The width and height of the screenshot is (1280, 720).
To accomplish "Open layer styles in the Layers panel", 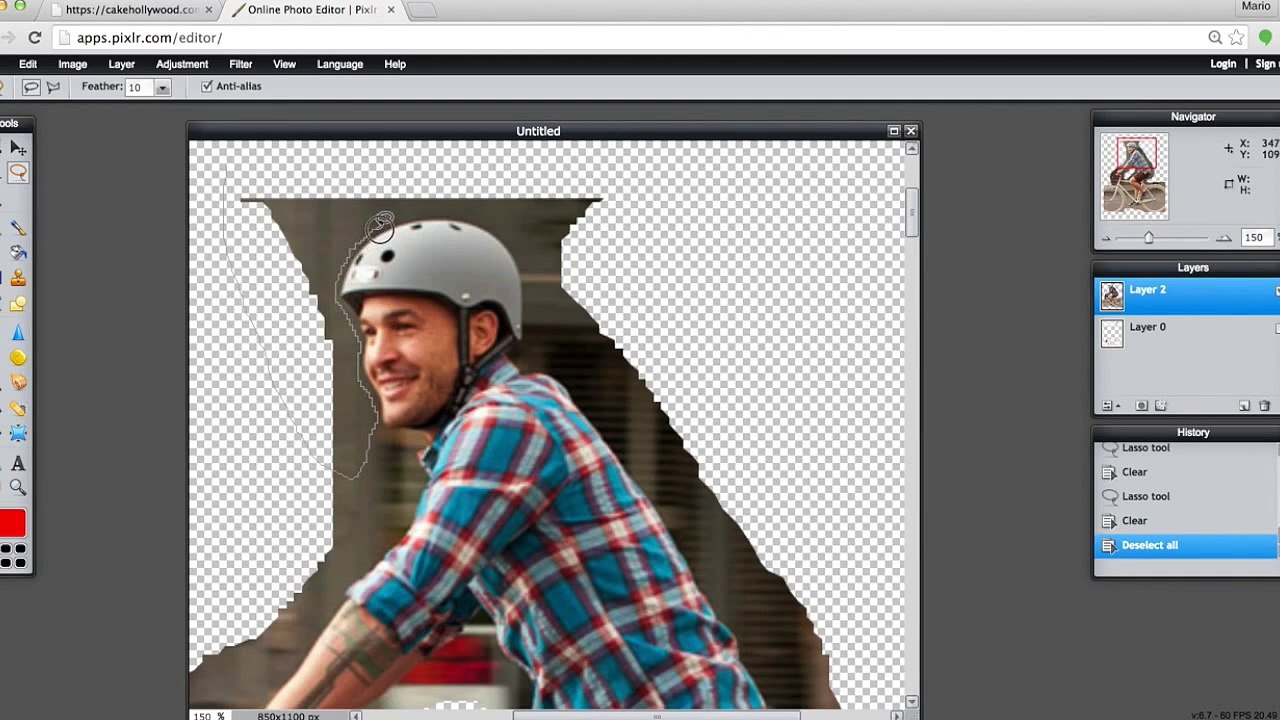I will click(1160, 406).
